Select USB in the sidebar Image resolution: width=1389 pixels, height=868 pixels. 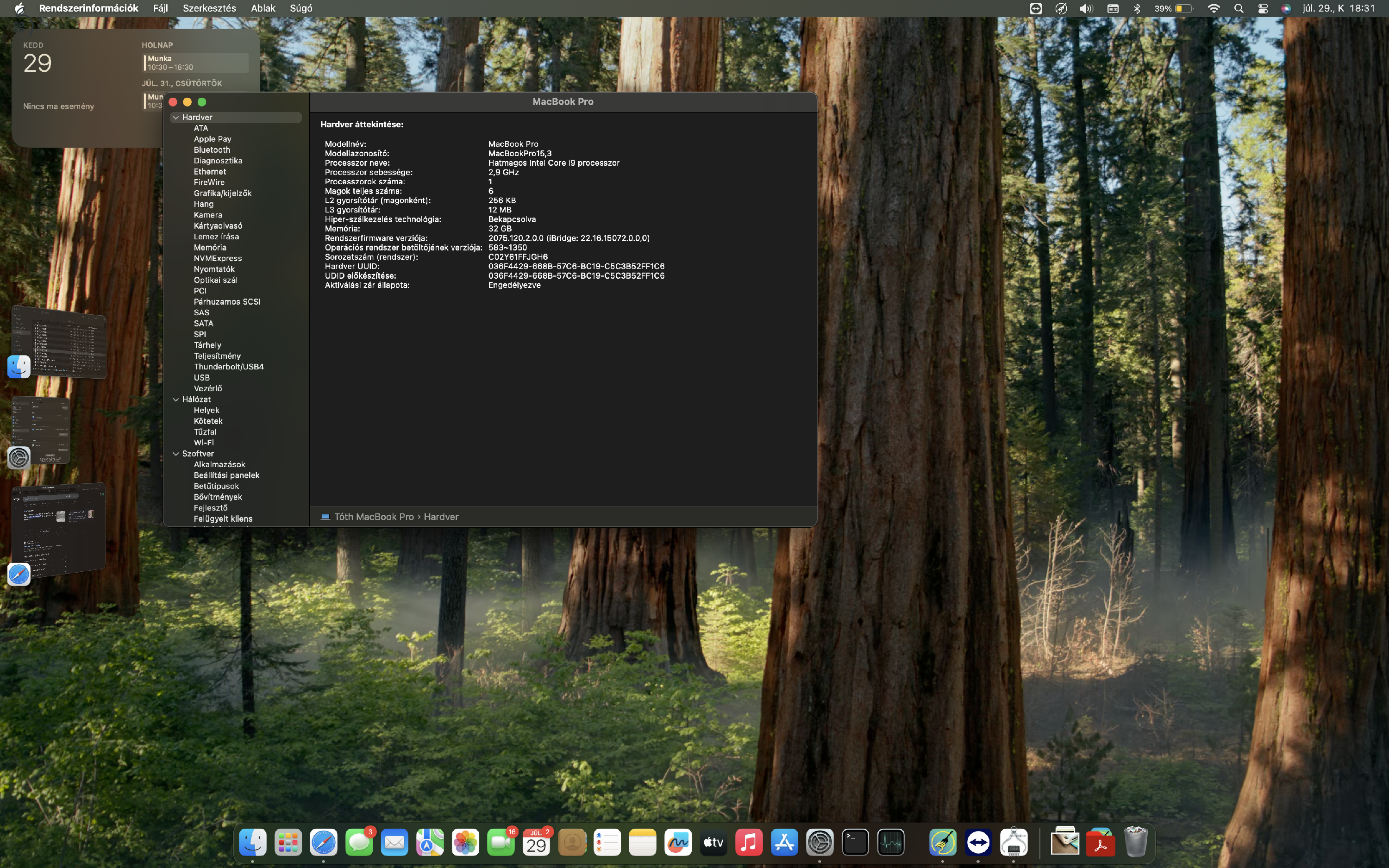[x=201, y=378]
